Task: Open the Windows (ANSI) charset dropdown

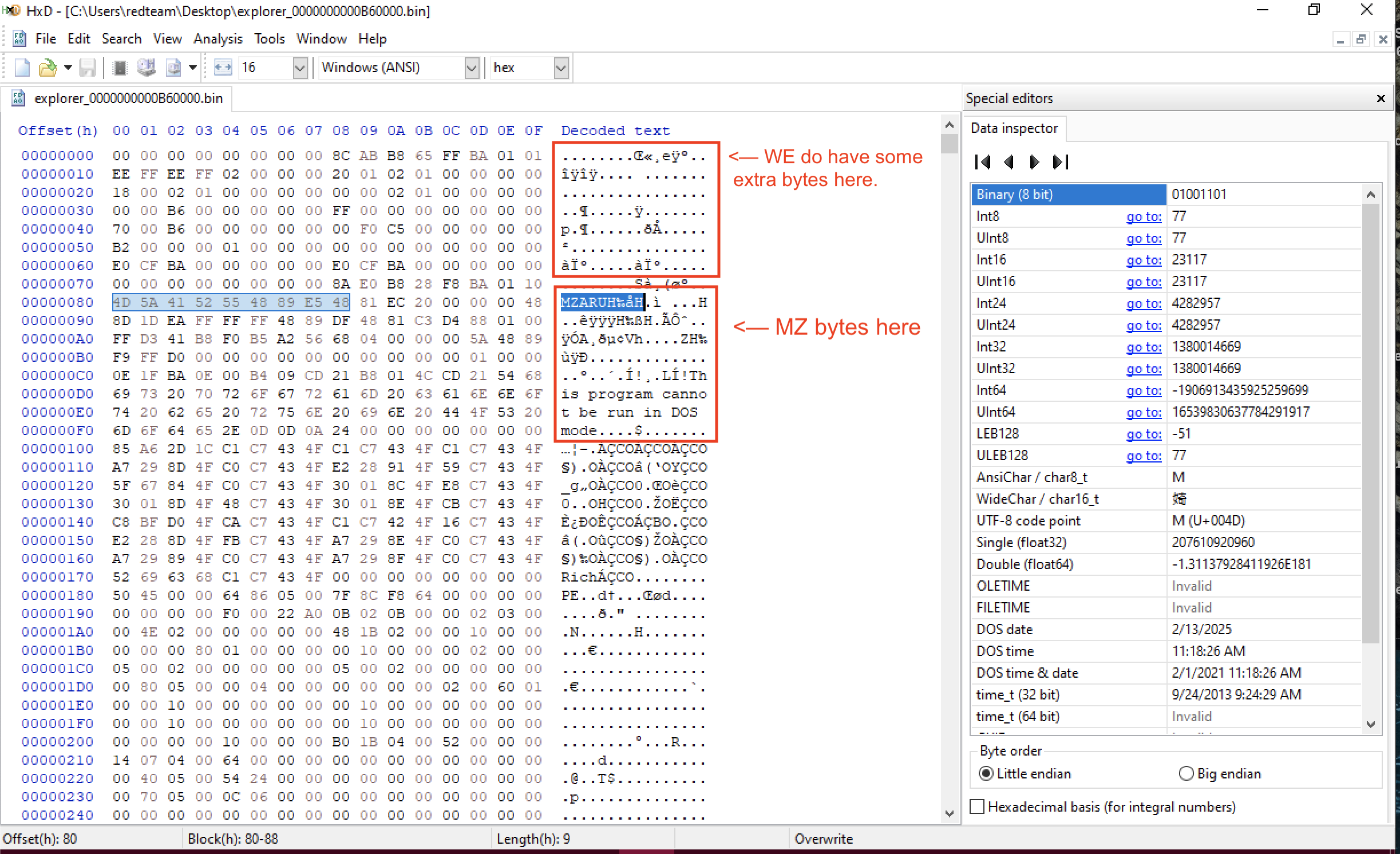Action: point(472,68)
